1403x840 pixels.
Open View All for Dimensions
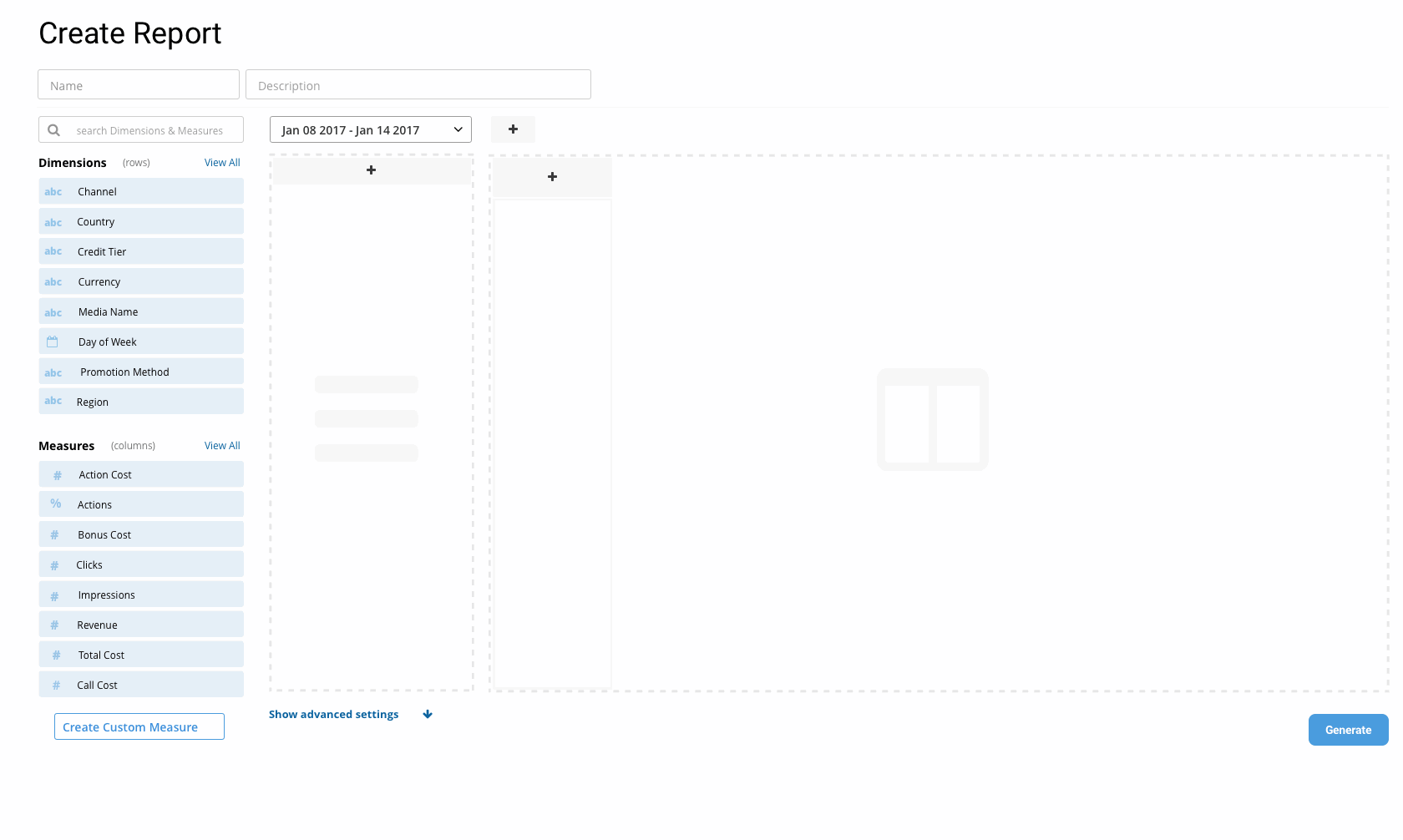click(221, 162)
